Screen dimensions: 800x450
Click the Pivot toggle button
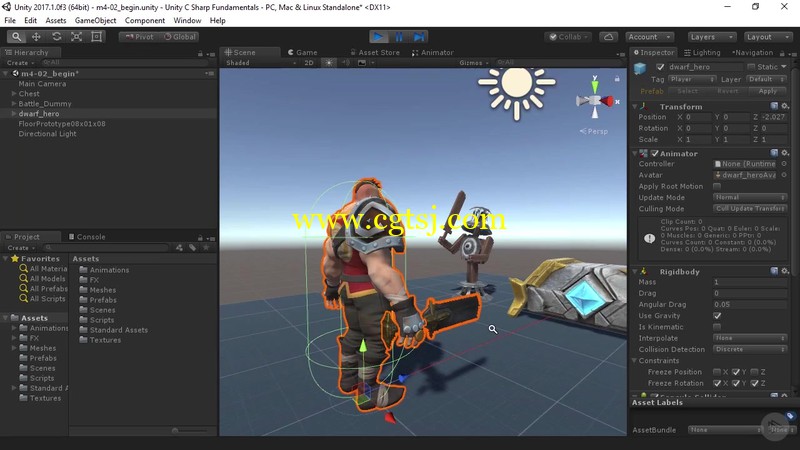tap(139, 37)
